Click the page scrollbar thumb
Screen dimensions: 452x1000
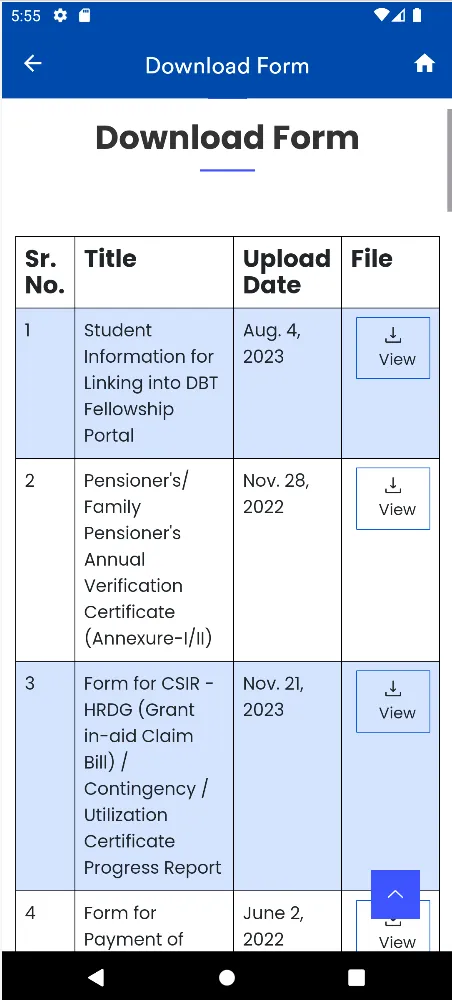pyautogui.click(x=449, y=159)
